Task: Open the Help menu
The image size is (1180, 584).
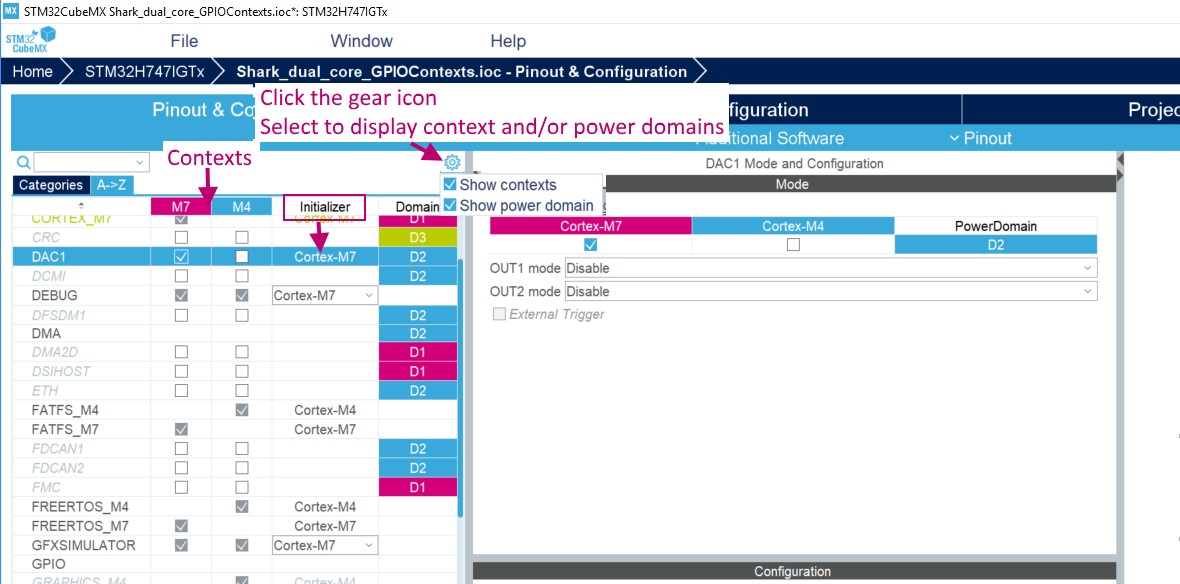Action: 508,41
